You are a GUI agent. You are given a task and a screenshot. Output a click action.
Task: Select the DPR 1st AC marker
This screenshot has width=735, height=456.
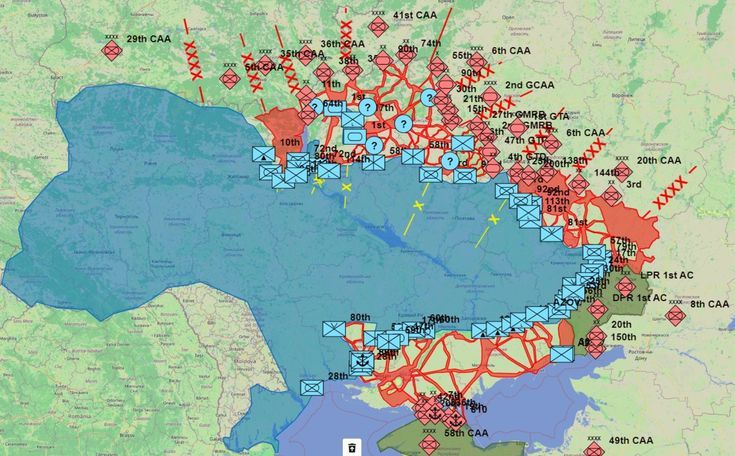click(597, 308)
